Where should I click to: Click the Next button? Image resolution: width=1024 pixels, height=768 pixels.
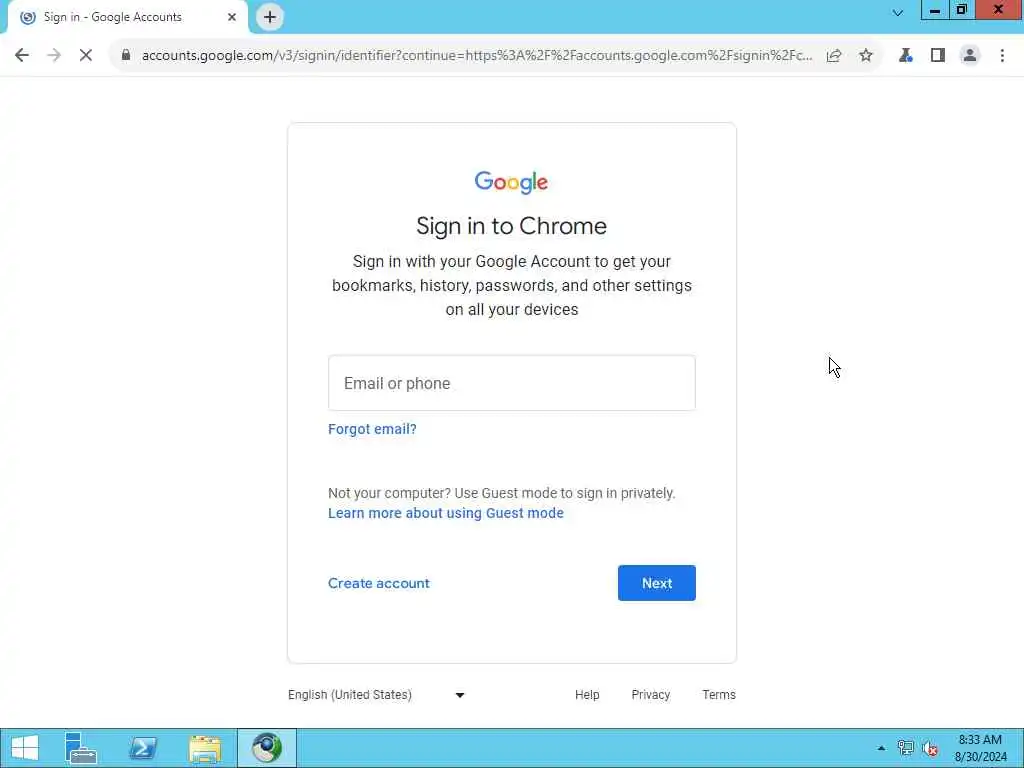[657, 583]
